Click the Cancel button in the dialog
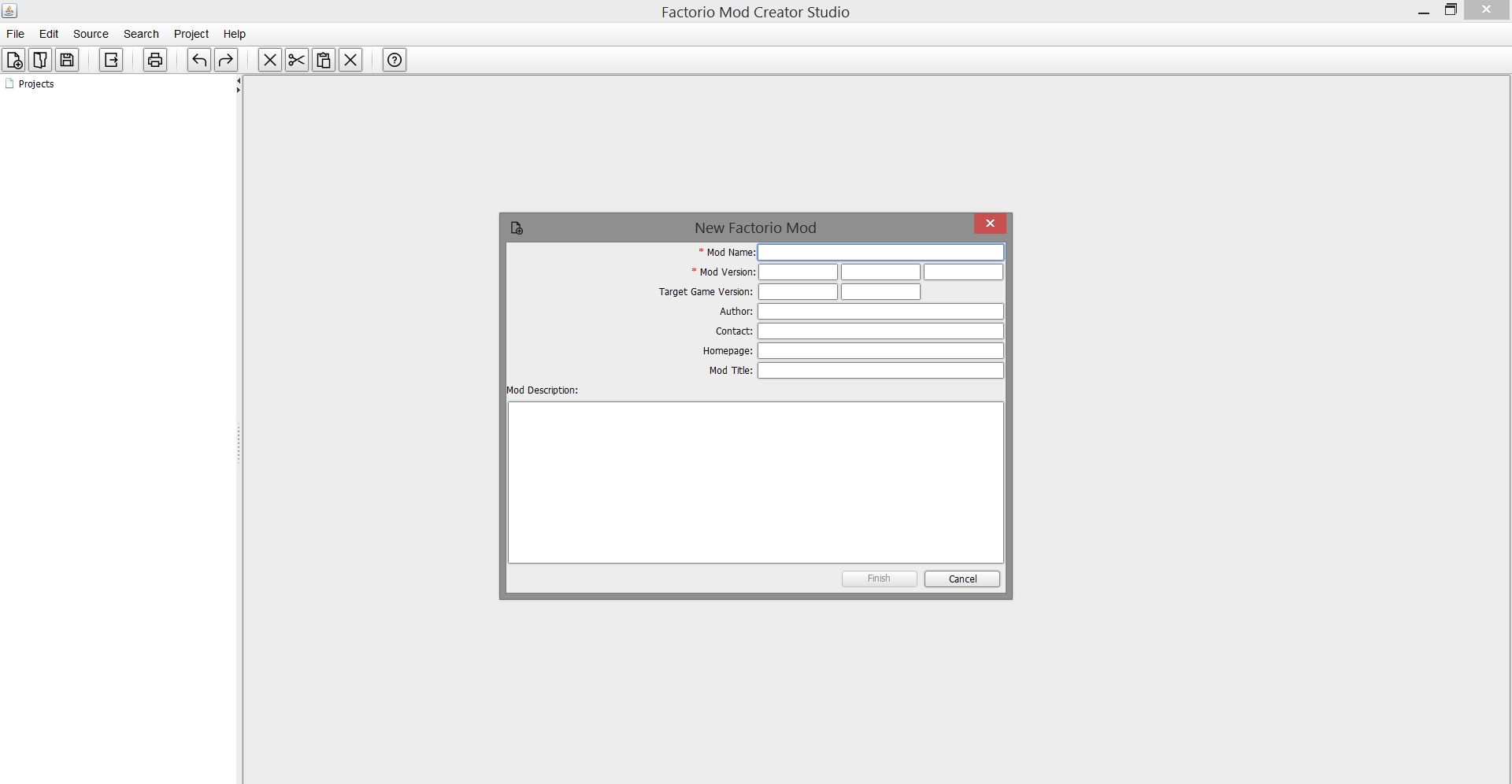The width and height of the screenshot is (1512, 784). pos(962,579)
